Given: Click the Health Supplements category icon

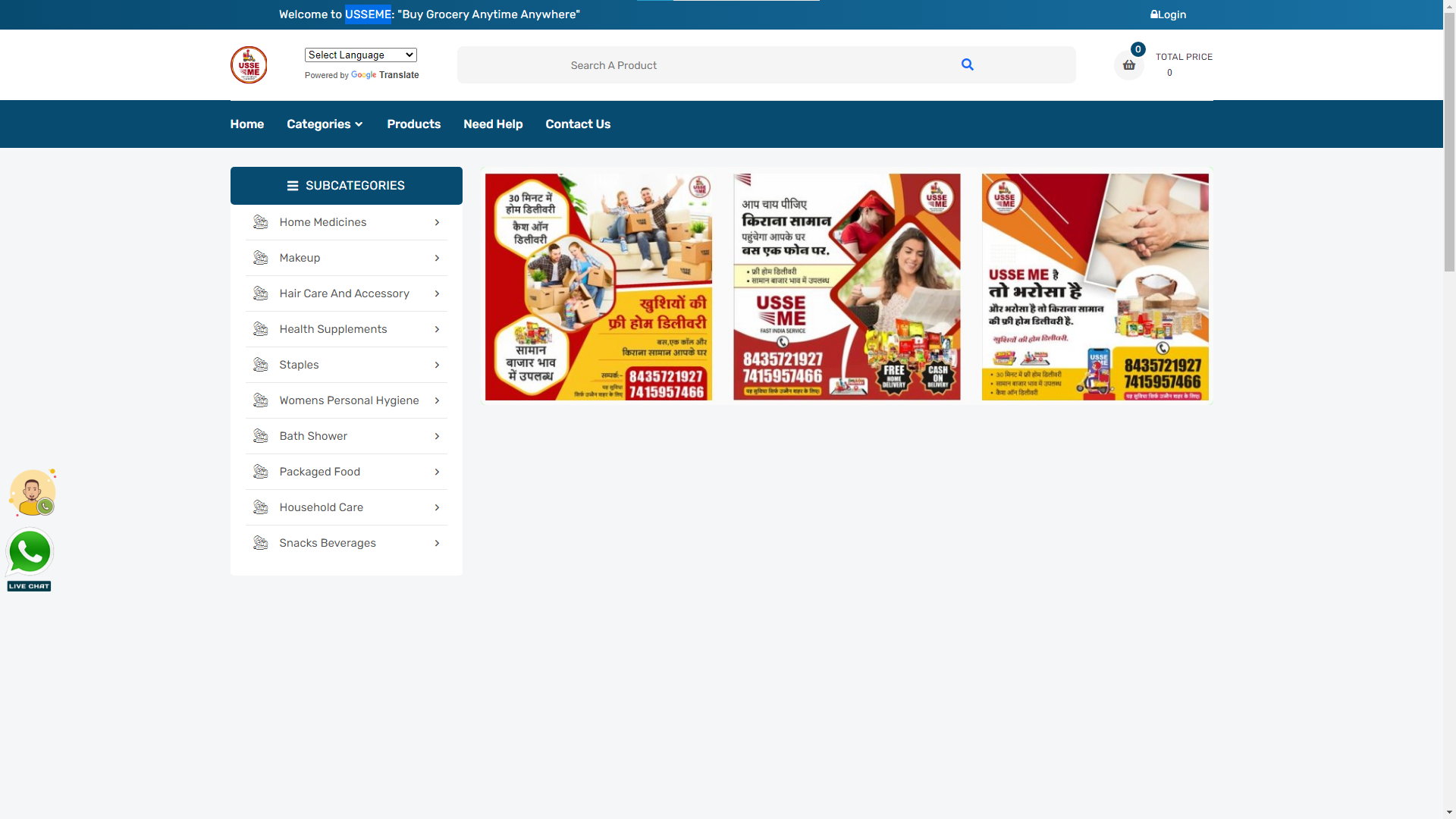Looking at the screenshot, I should (x=260, y=329).
